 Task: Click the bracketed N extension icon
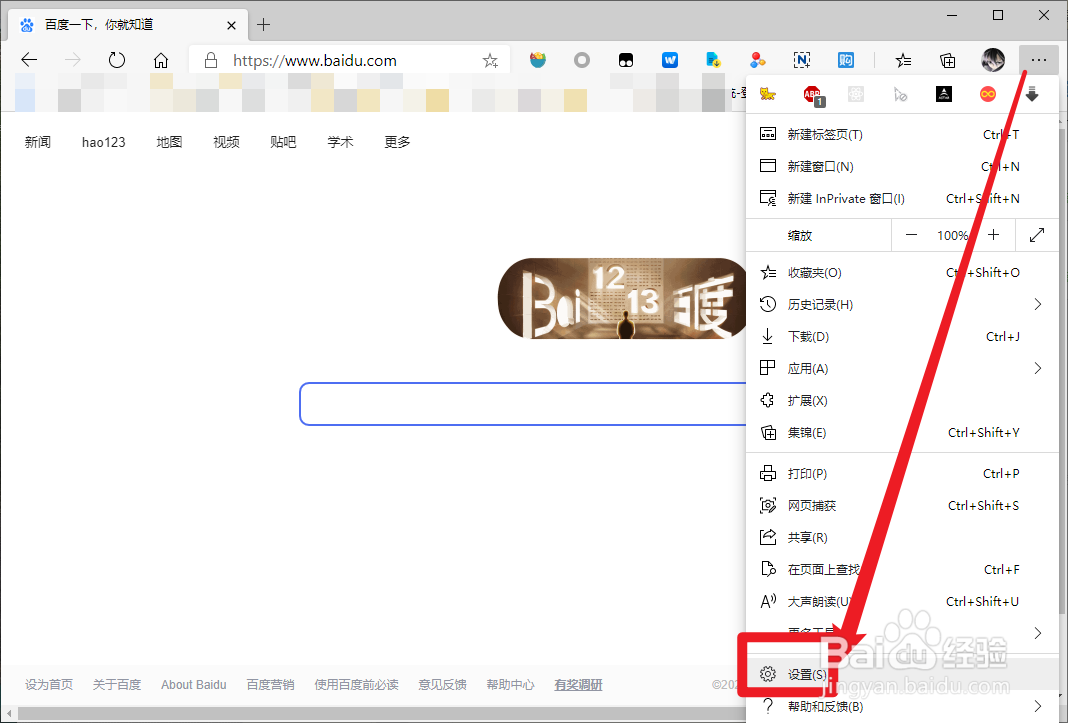click(802, 61)
